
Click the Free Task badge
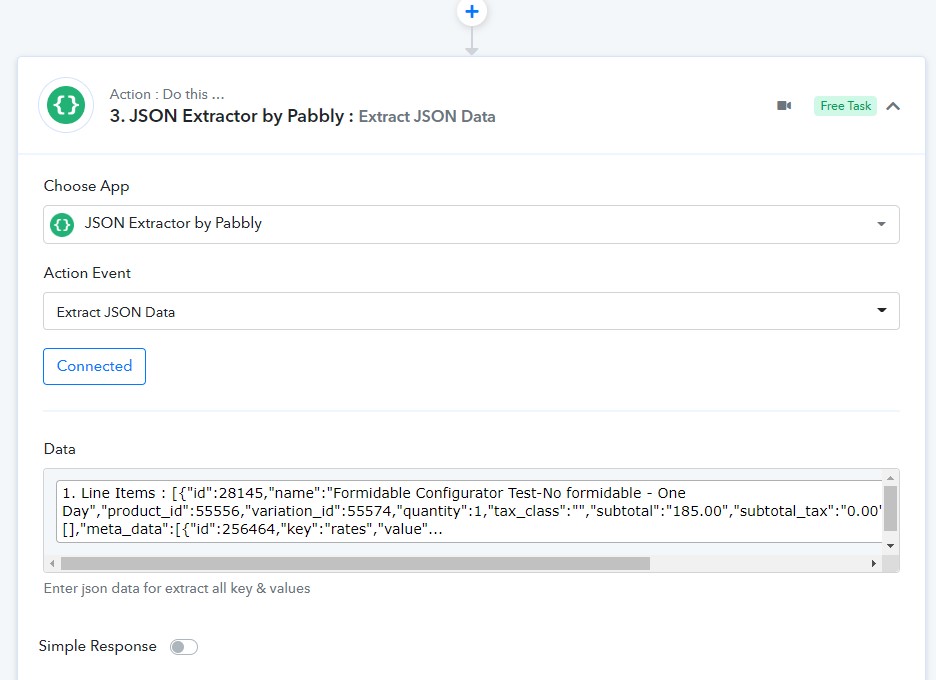tap(845, 106)
